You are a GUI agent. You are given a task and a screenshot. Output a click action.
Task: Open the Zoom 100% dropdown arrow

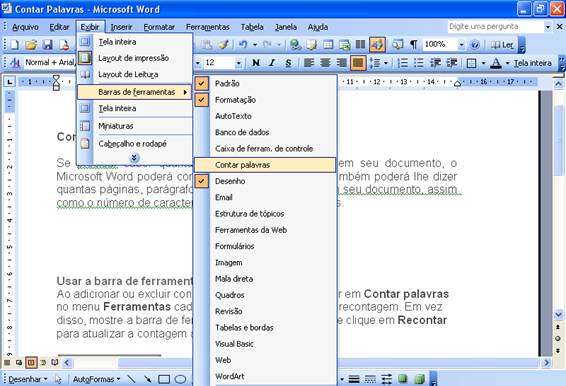[461, 45]
